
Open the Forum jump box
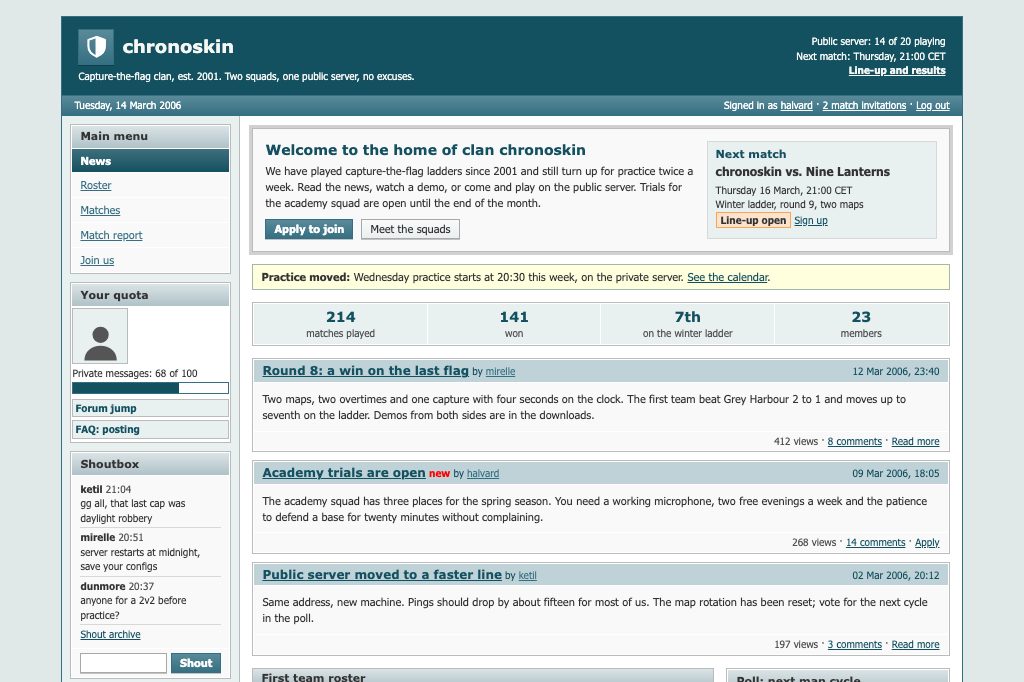150,408
